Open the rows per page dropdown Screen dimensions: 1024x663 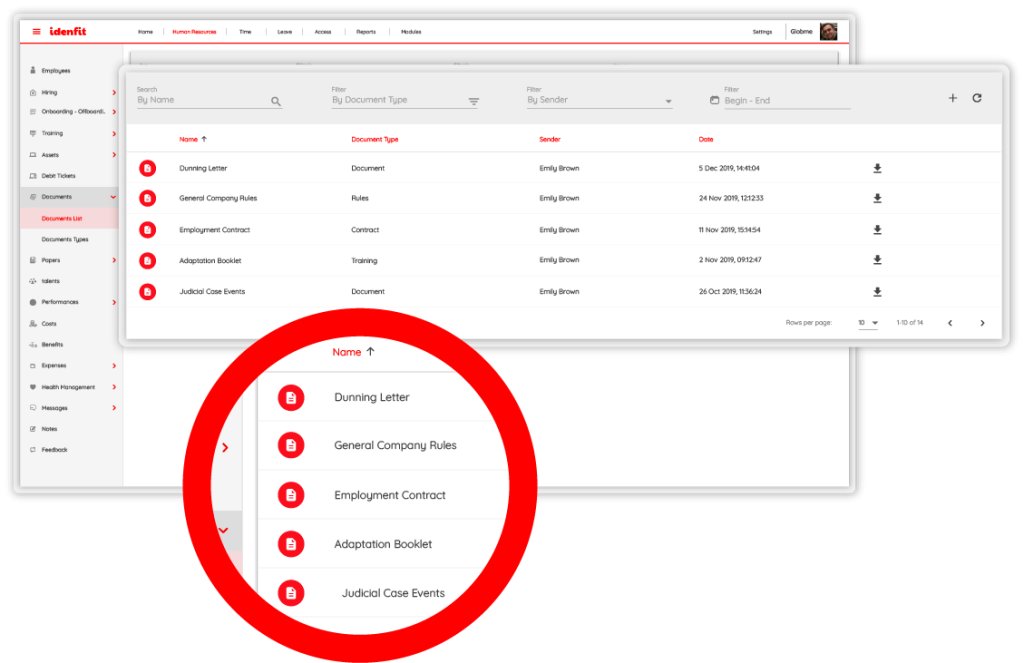(867, 323)
